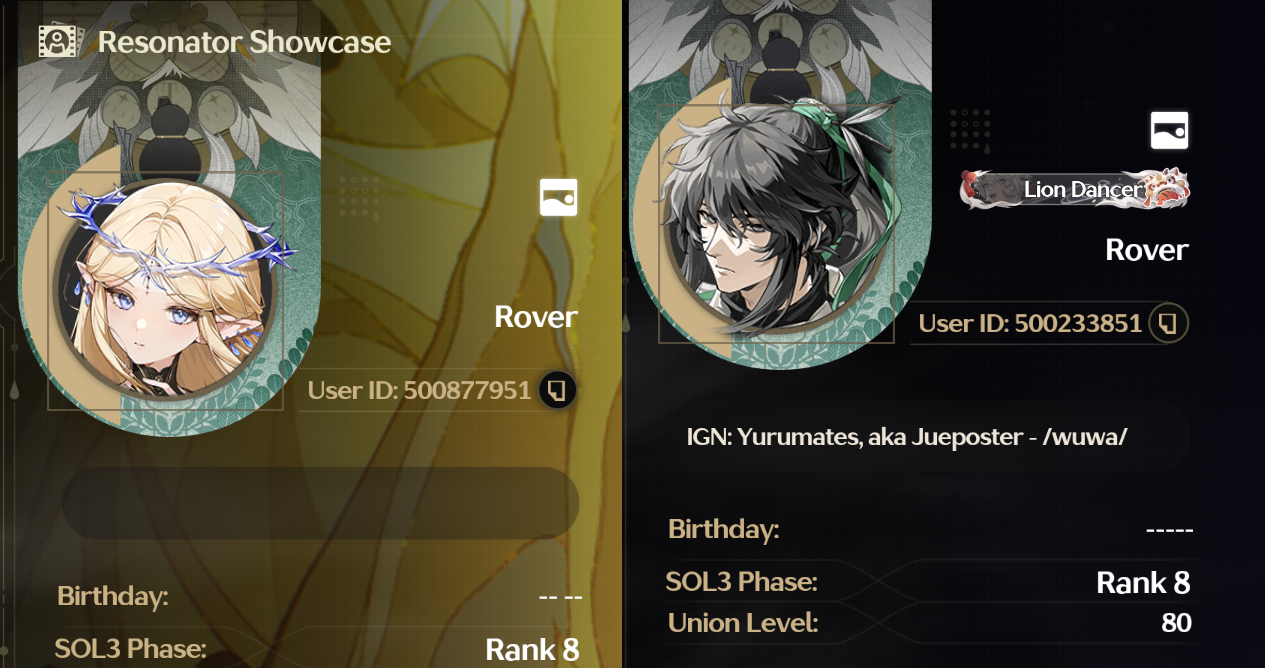The image size is (1265, 668).
Task: Click the Lion Dancer title badge
Action: coord(1075,189)
